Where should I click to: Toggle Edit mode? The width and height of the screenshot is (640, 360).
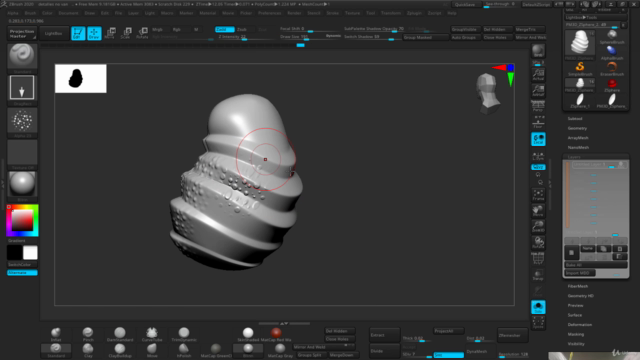point(78,33)
